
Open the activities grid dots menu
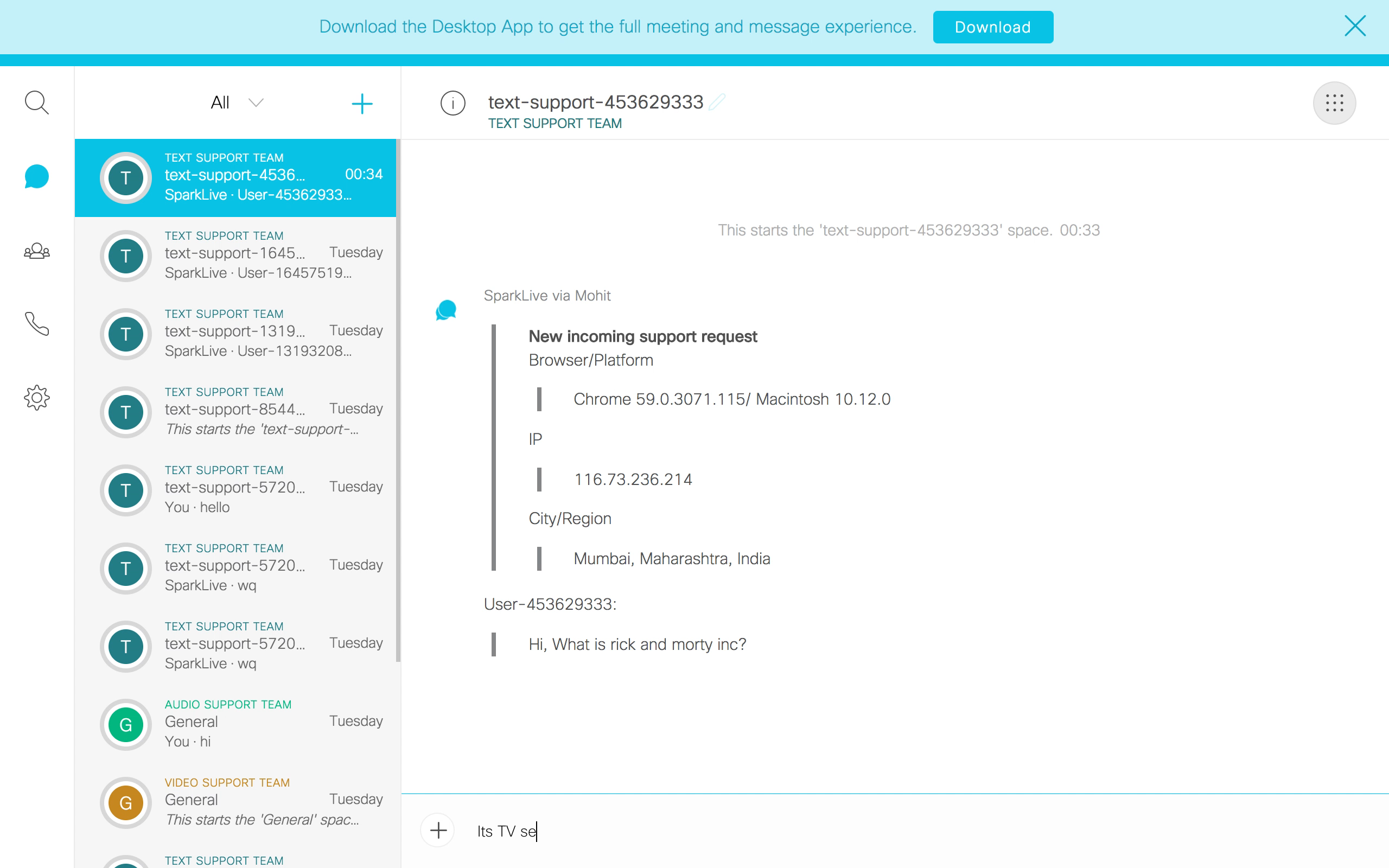(1335, 103)
